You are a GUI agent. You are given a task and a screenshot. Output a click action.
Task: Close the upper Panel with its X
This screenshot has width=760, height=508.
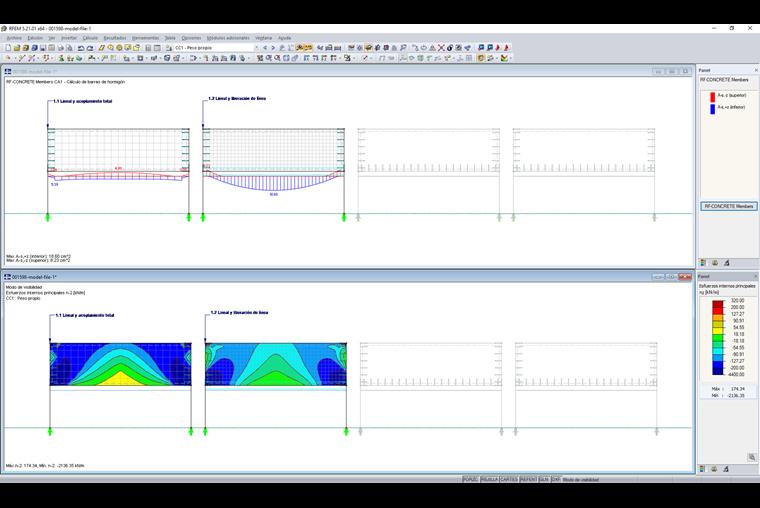pos(756,70)
